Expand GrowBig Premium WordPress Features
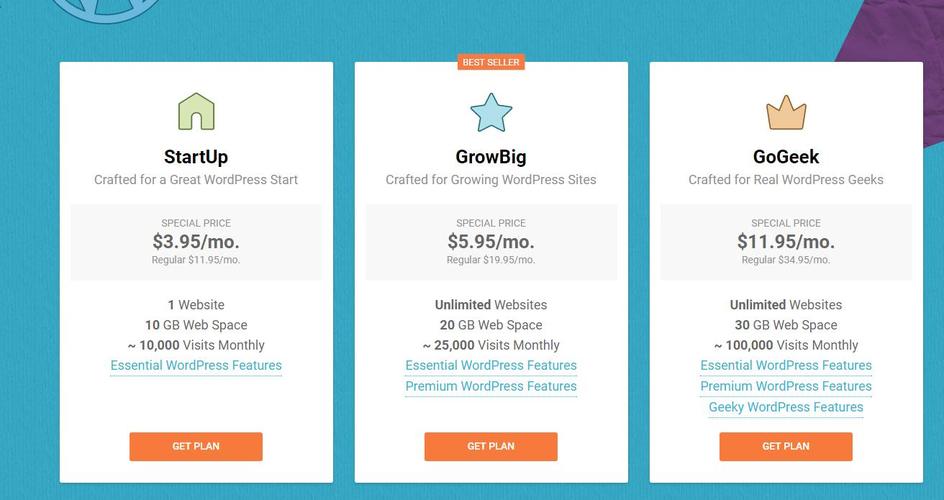 tap(491, 386)
